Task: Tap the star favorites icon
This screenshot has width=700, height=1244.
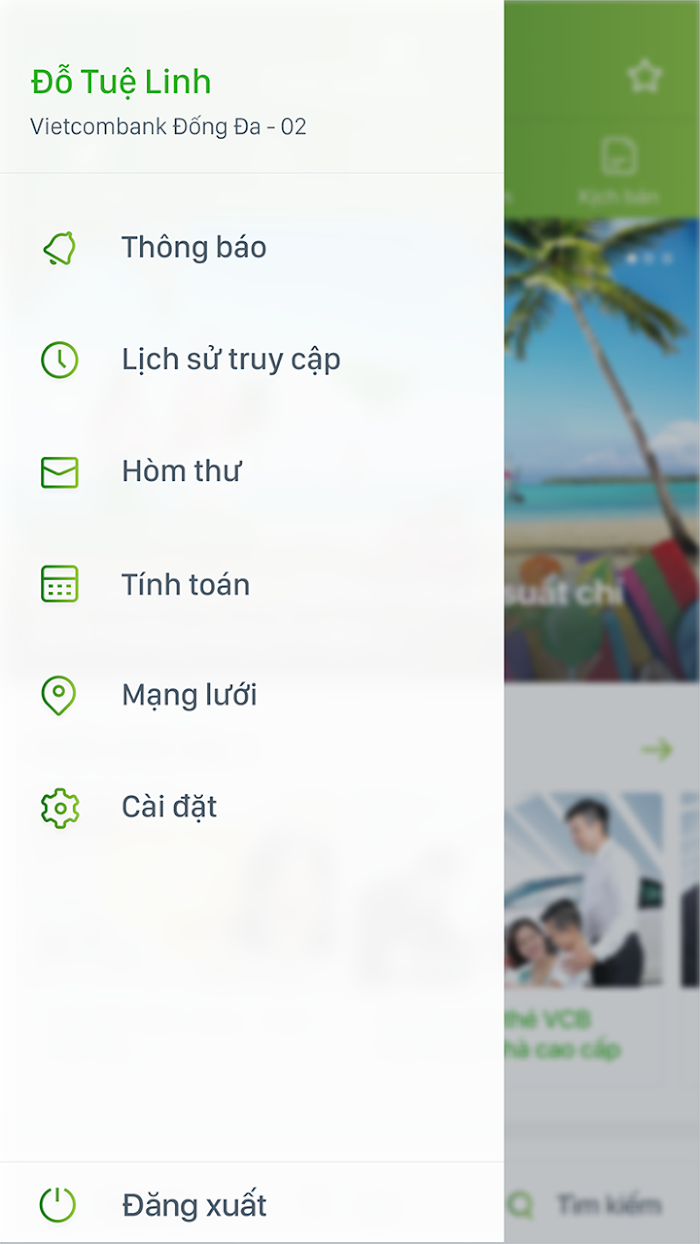Action: click(644, 76)
